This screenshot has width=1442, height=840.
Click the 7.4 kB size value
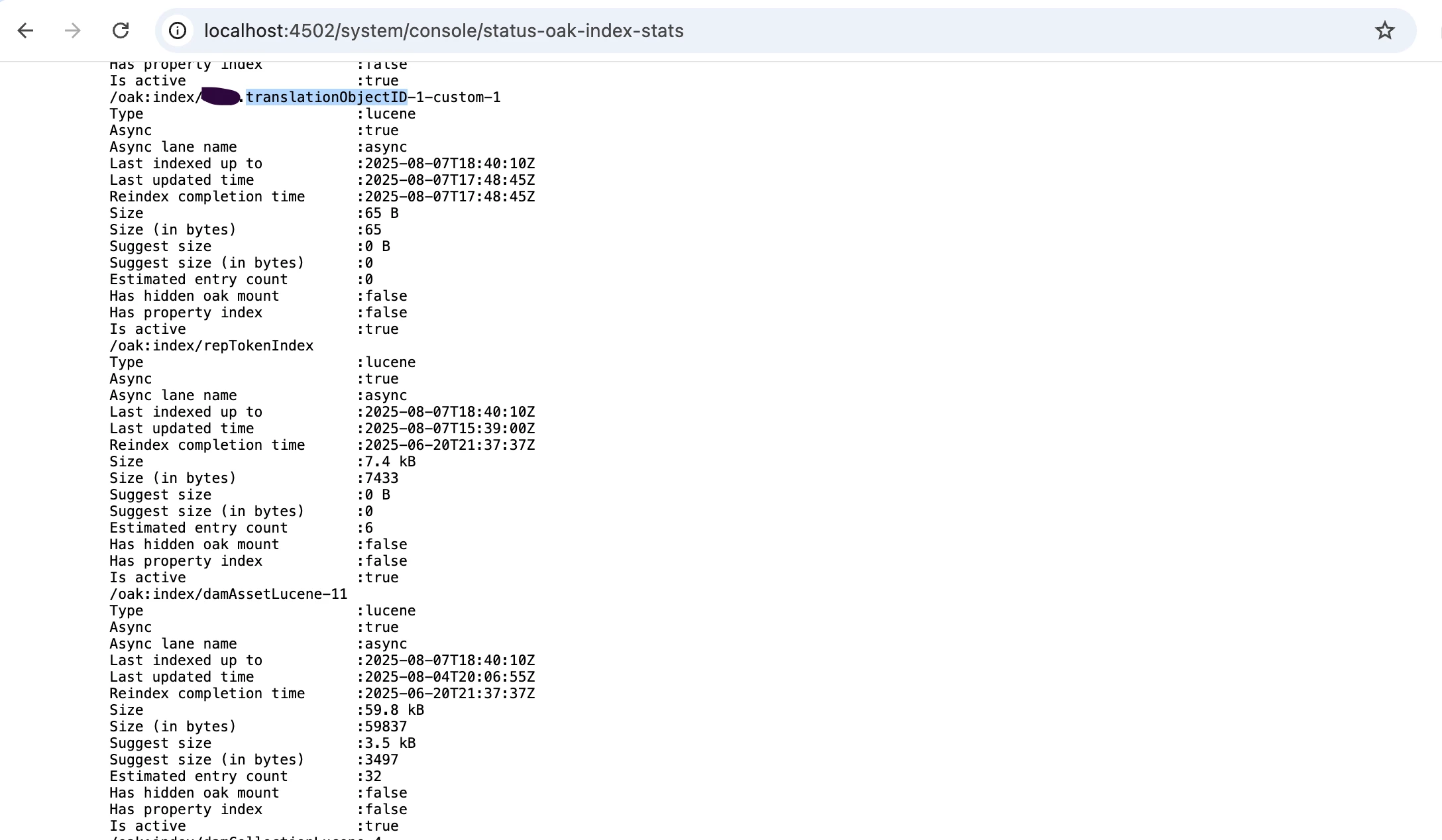click(x=390, y=462)
